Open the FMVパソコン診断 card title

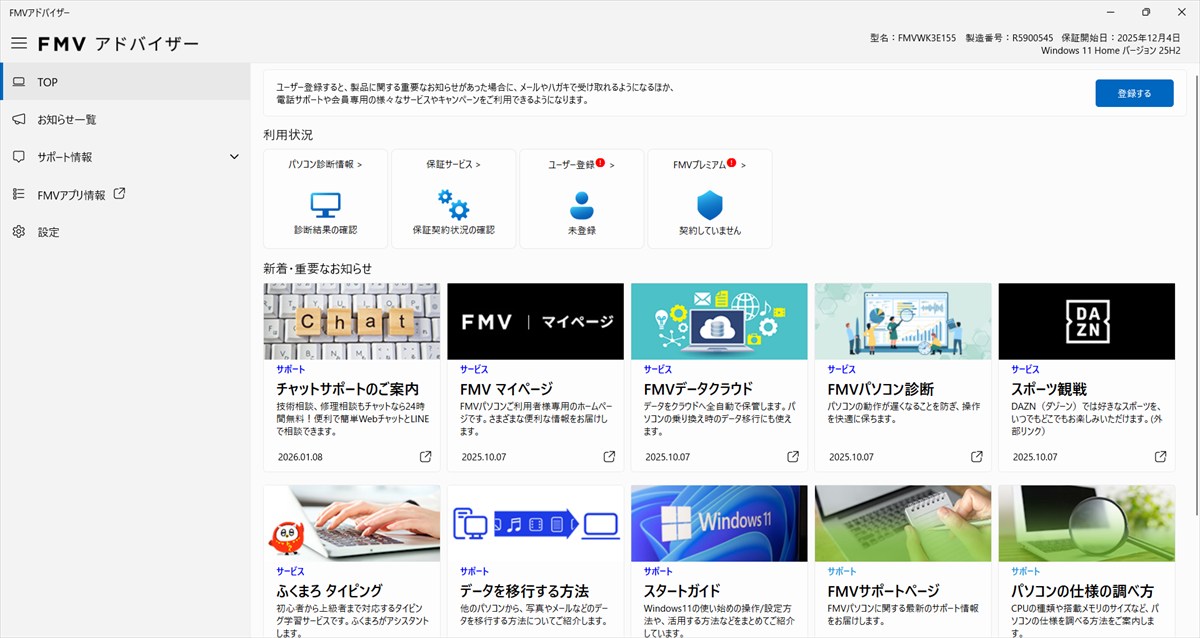coord(881,389)
